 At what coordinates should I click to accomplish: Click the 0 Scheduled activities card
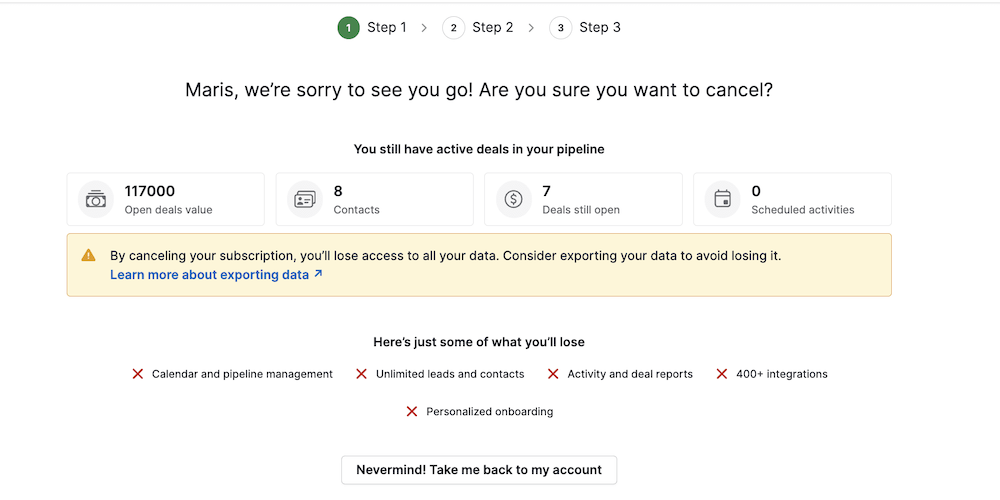(x=792, y=200)
